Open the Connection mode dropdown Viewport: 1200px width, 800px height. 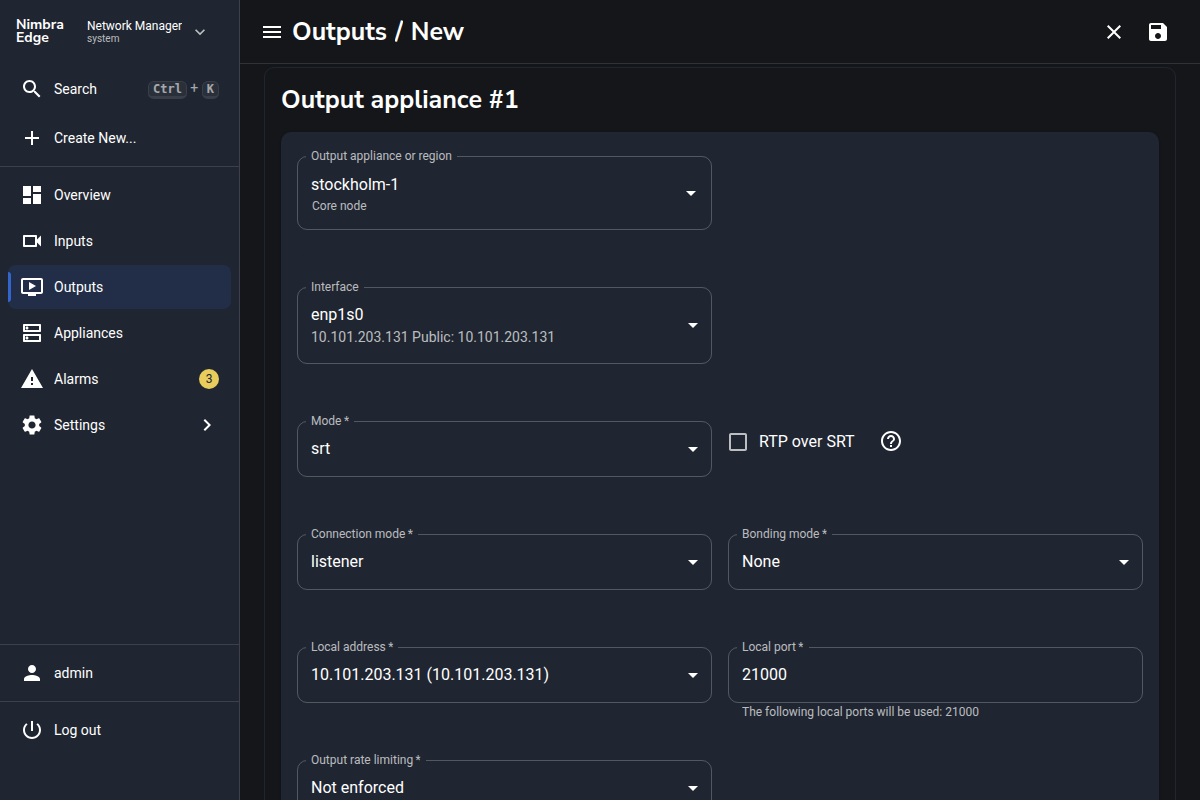click(504, 562)
